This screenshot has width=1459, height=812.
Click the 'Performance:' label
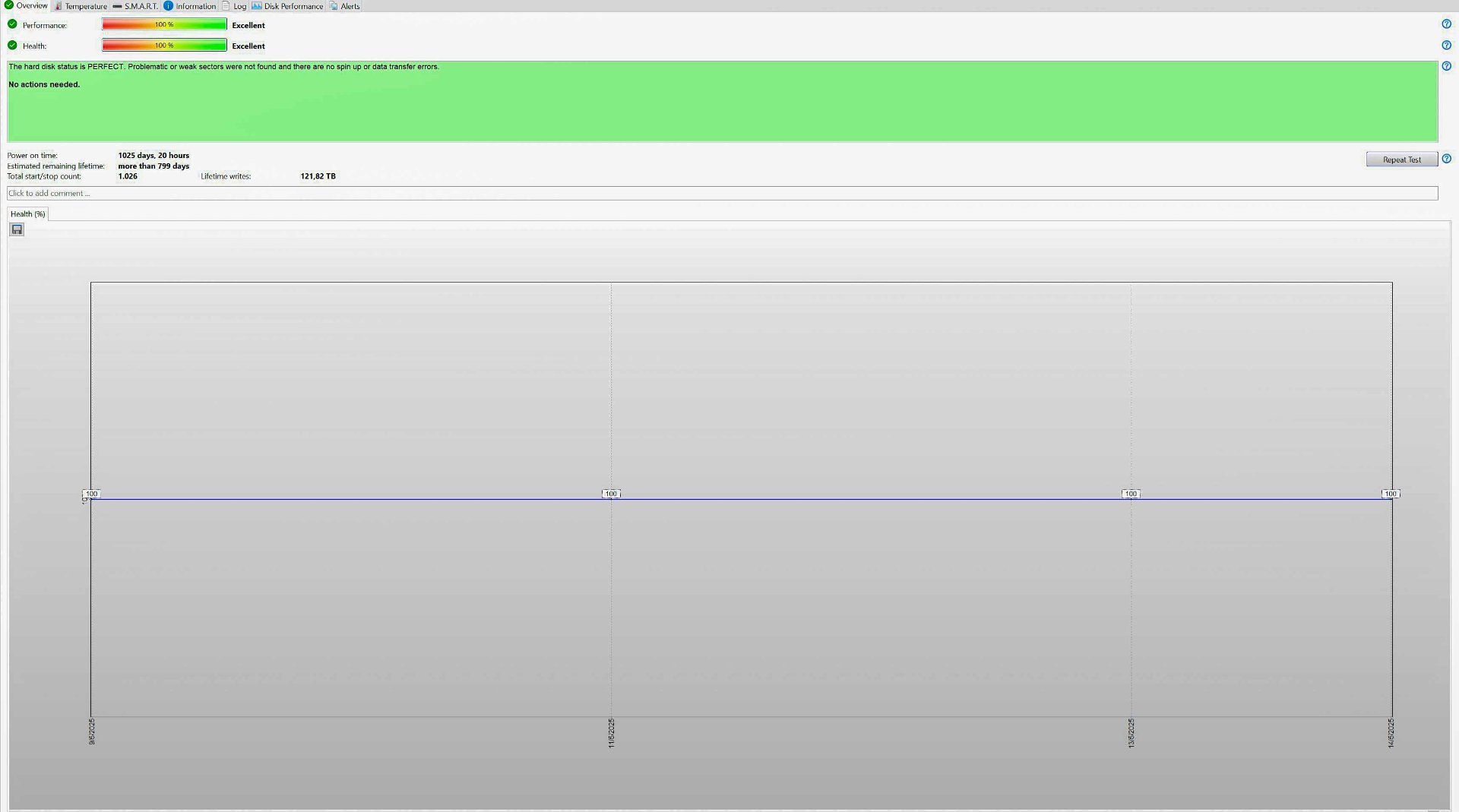pos(45,26)
